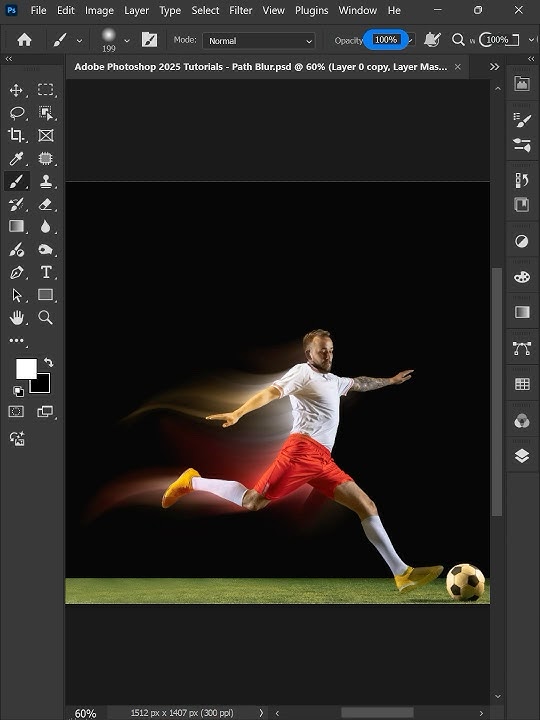Select the Hand tool
540x720 pixels.
click(17, 317)
